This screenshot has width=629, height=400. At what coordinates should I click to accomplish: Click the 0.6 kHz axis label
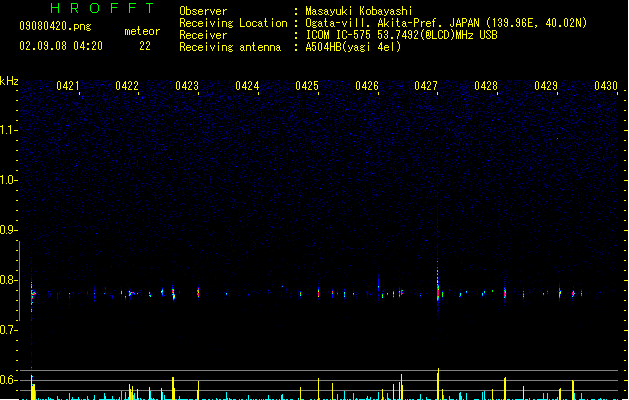[x=8, y=380]
